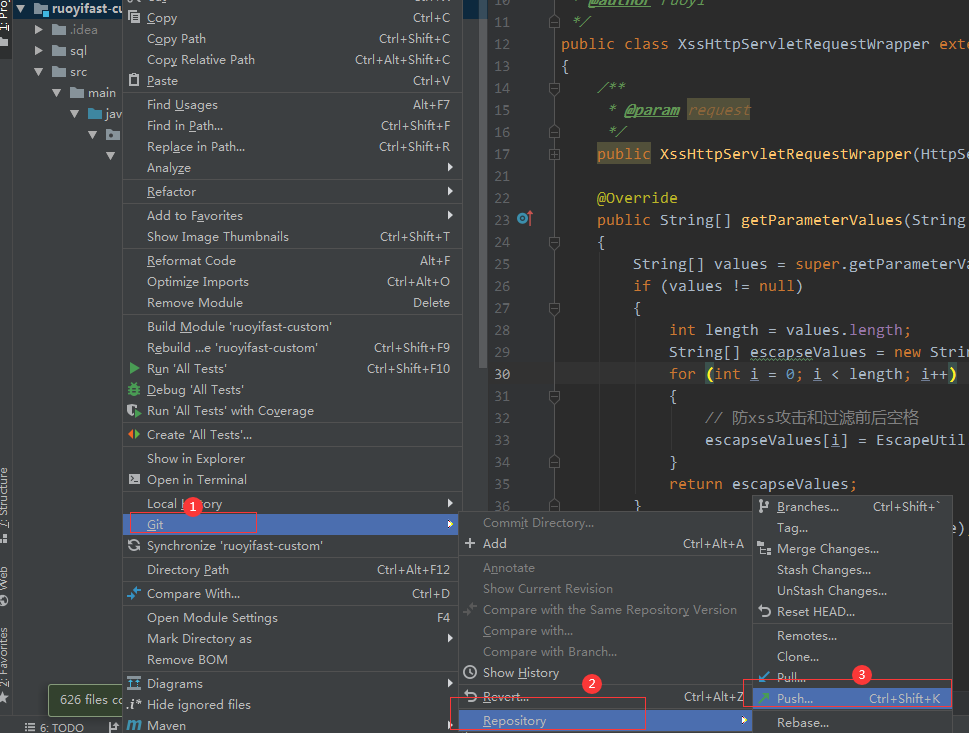The image size is (969, 733).
Task: Click the override gutter icon on line 23
Action: (525, 219)
